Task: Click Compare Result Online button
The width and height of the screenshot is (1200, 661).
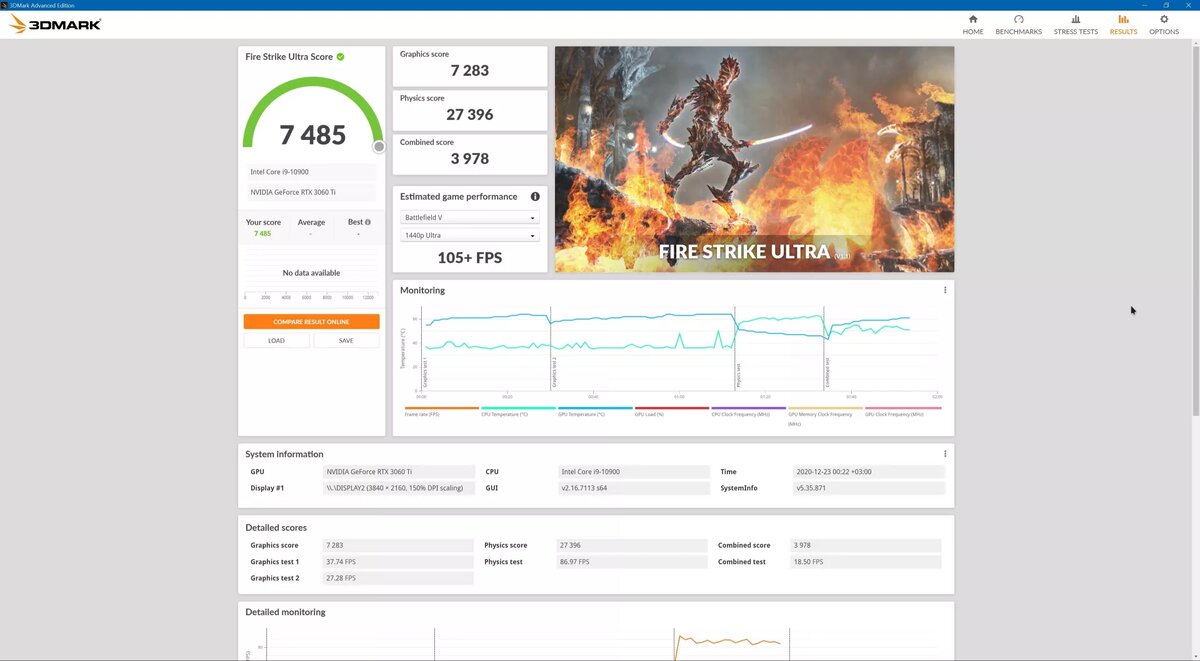Action: (x=311, y=322)
